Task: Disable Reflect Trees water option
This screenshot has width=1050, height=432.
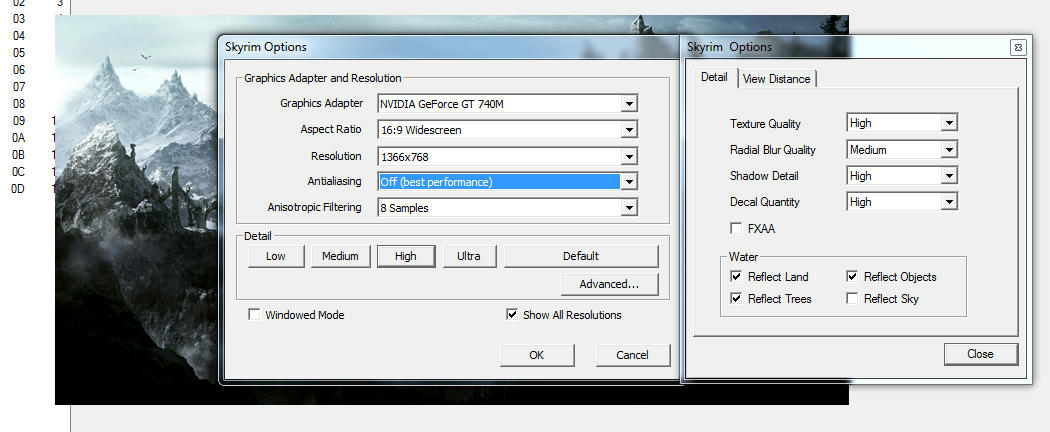Action: point(737,299)
